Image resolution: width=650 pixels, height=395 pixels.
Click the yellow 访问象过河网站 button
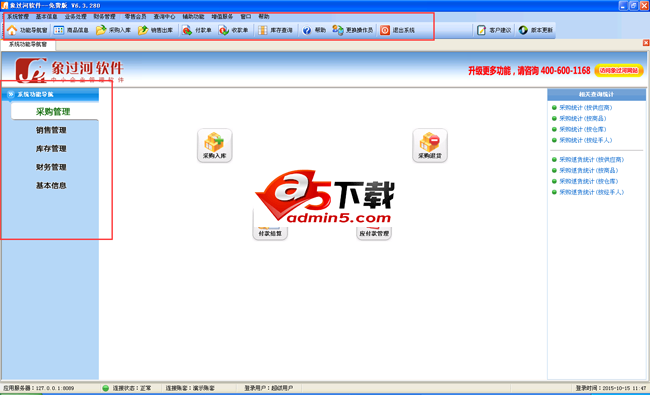coord(619,70)
